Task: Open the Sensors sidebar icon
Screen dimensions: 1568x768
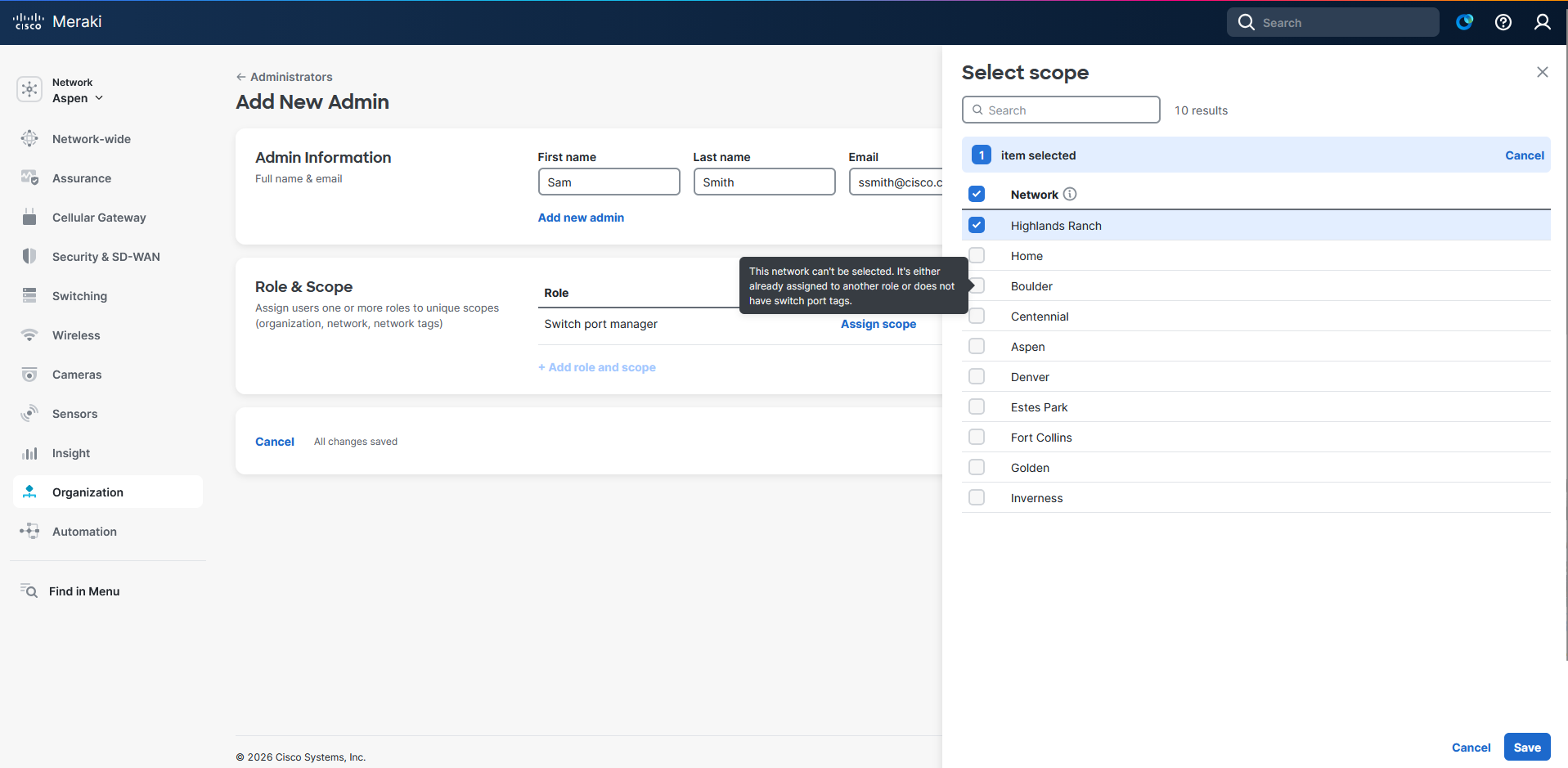Action: tap(29, 414)
